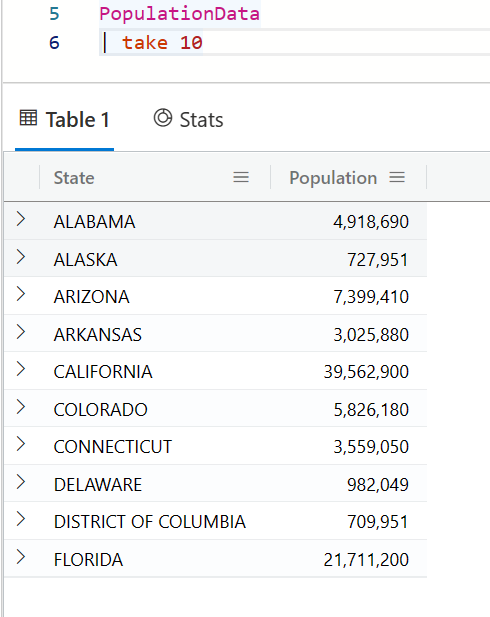Click population value 982,049

[x=377, y=484]
